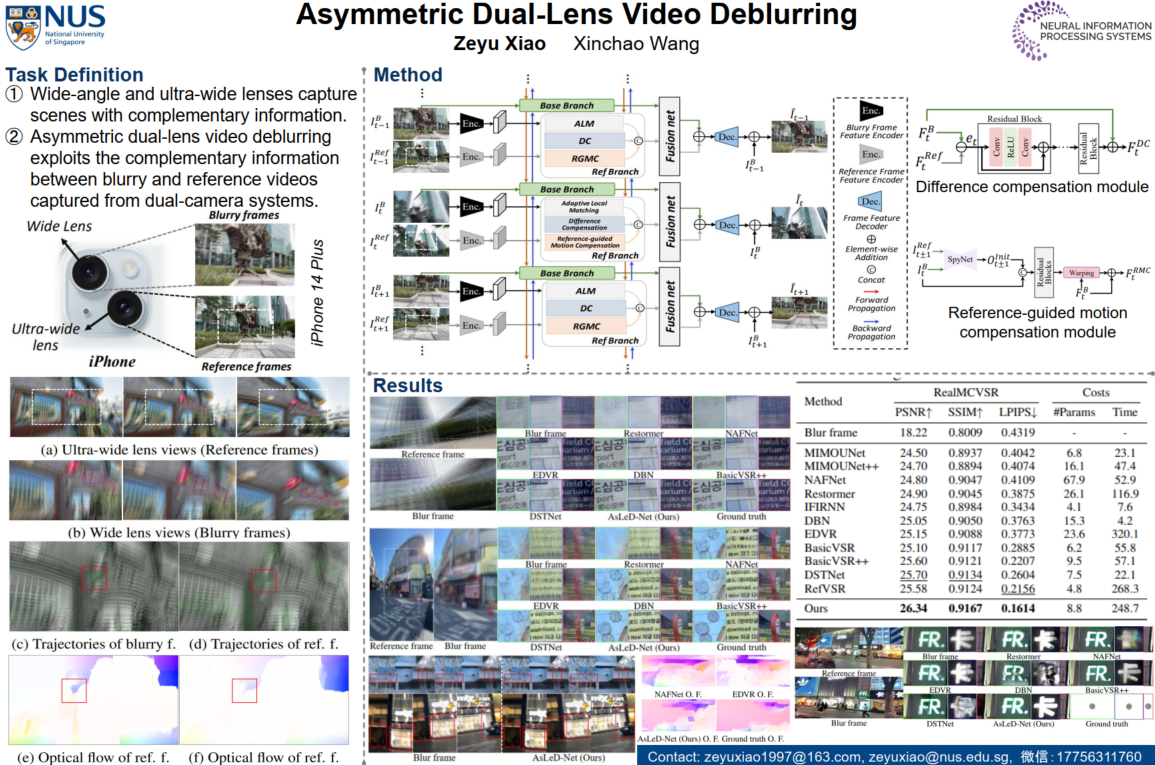
Task: Jump to the Task Definition heading
Action: pos(75,75)
